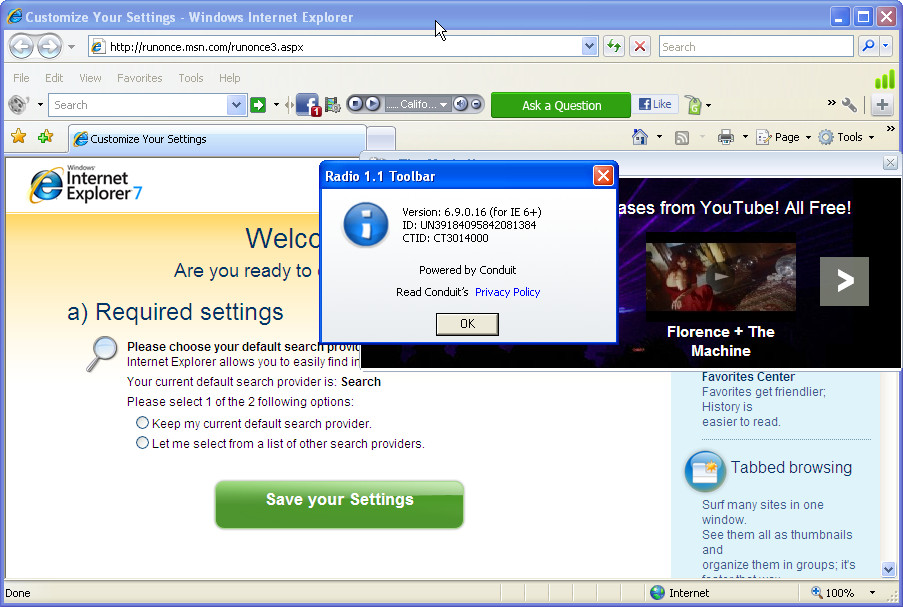The width and height of the screenshot is (903, 607).
Task: Open the shopping tag dropdown arrow
Action: (708, 105)
